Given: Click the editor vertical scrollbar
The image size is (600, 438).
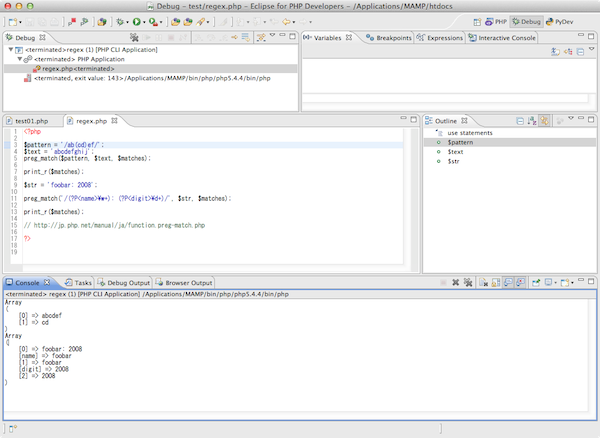Looking at the screenshot, I should click(414, 196).
